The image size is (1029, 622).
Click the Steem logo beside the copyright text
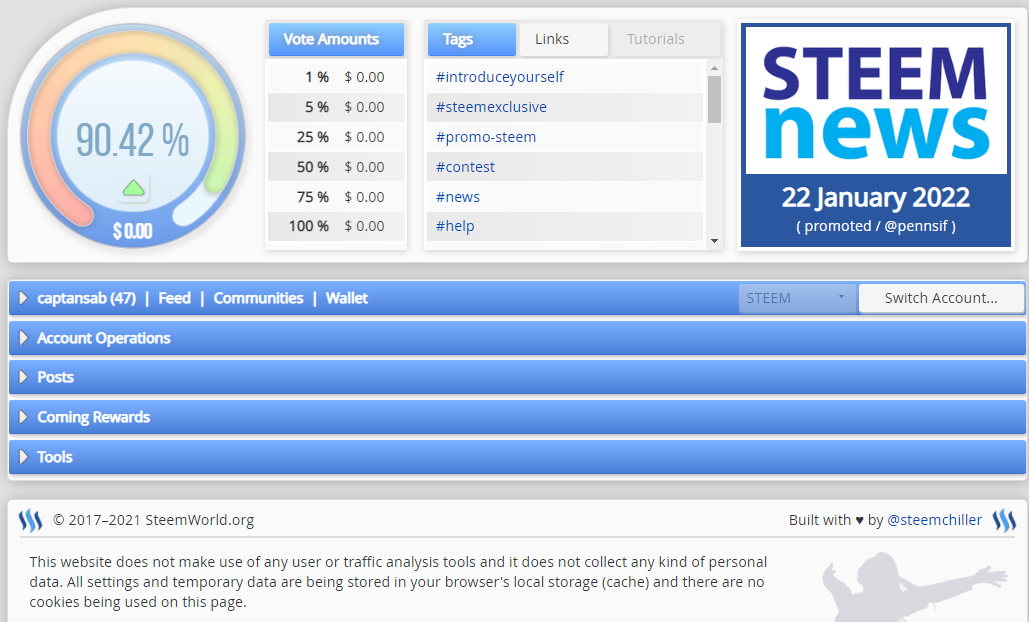(x=30, y=520)
